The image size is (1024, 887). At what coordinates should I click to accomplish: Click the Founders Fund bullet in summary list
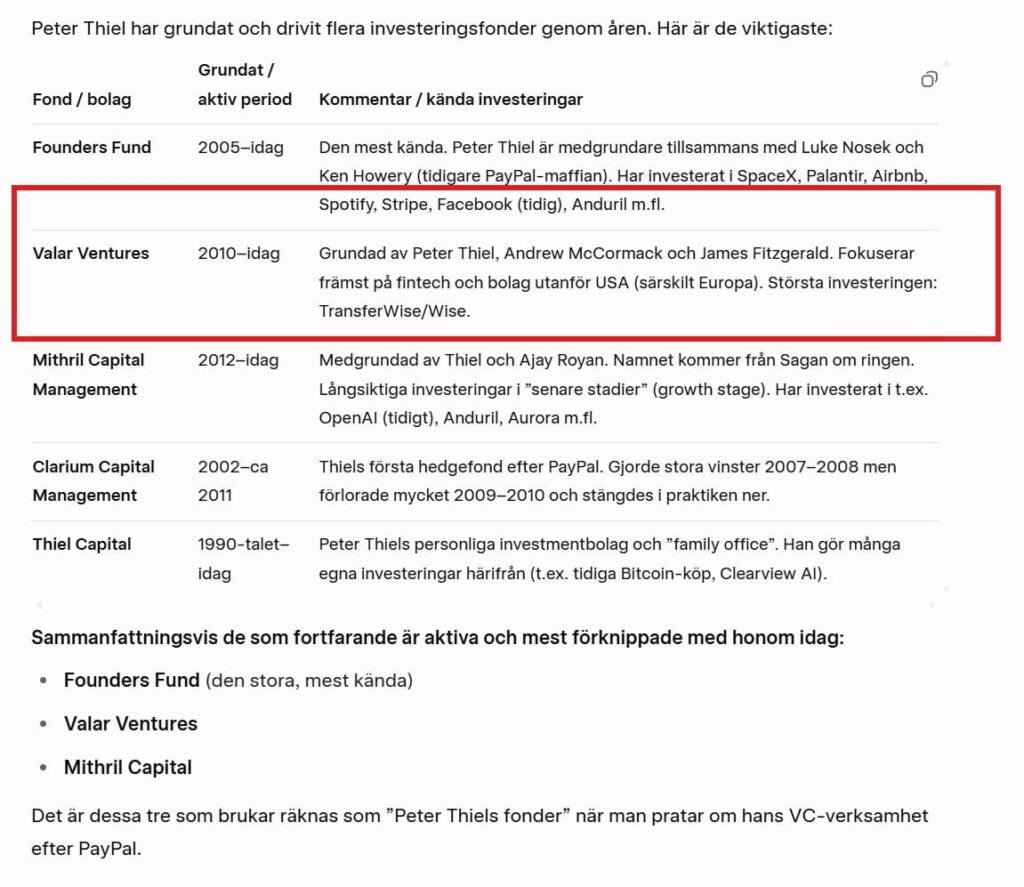[x=132, y=680]
